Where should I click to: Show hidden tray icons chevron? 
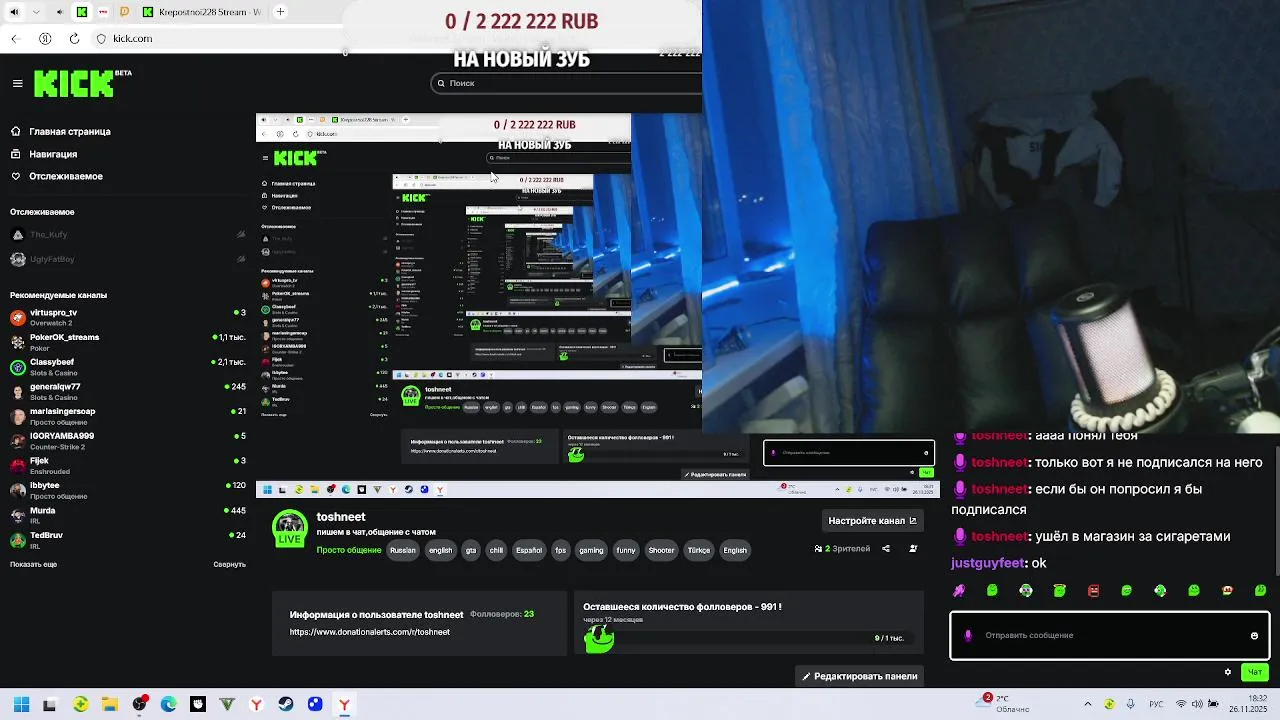pos(1087,704)
